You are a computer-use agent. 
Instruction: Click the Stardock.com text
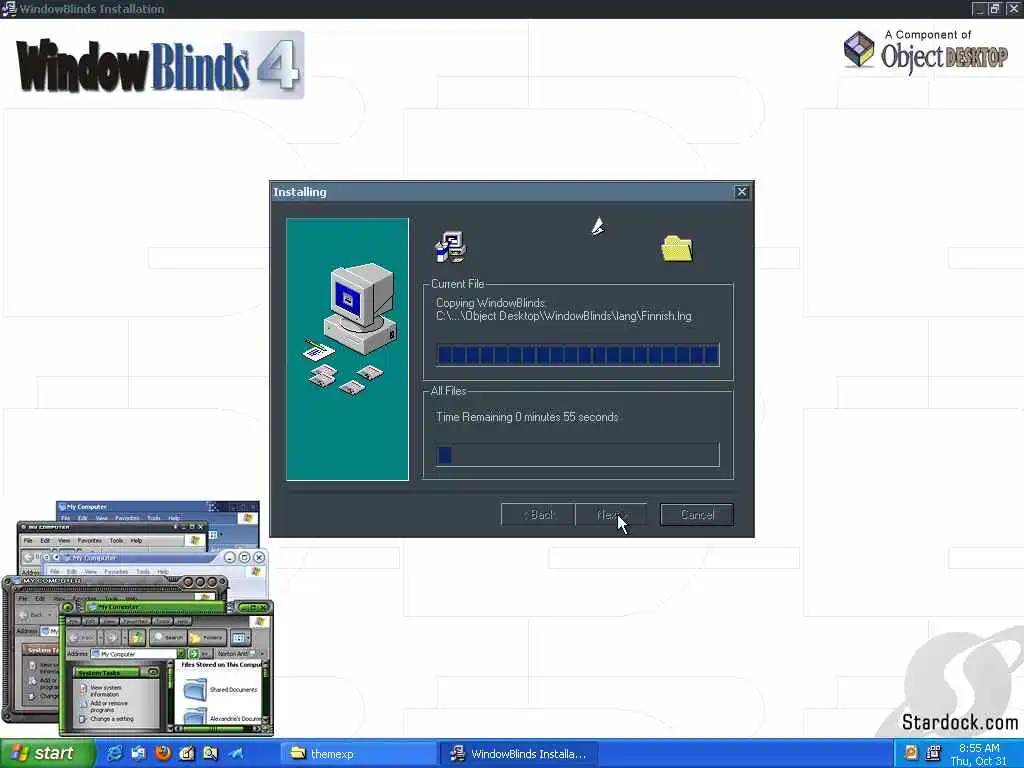[x=959, y=722]
